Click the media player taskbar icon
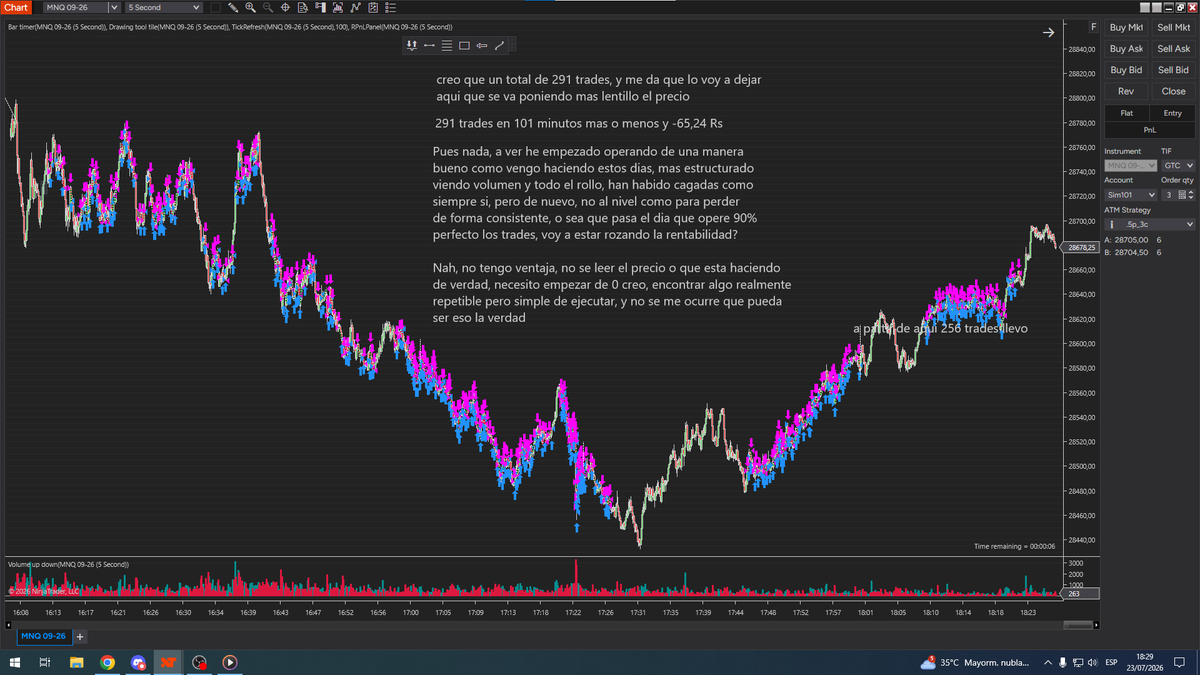 coord(229,662)
